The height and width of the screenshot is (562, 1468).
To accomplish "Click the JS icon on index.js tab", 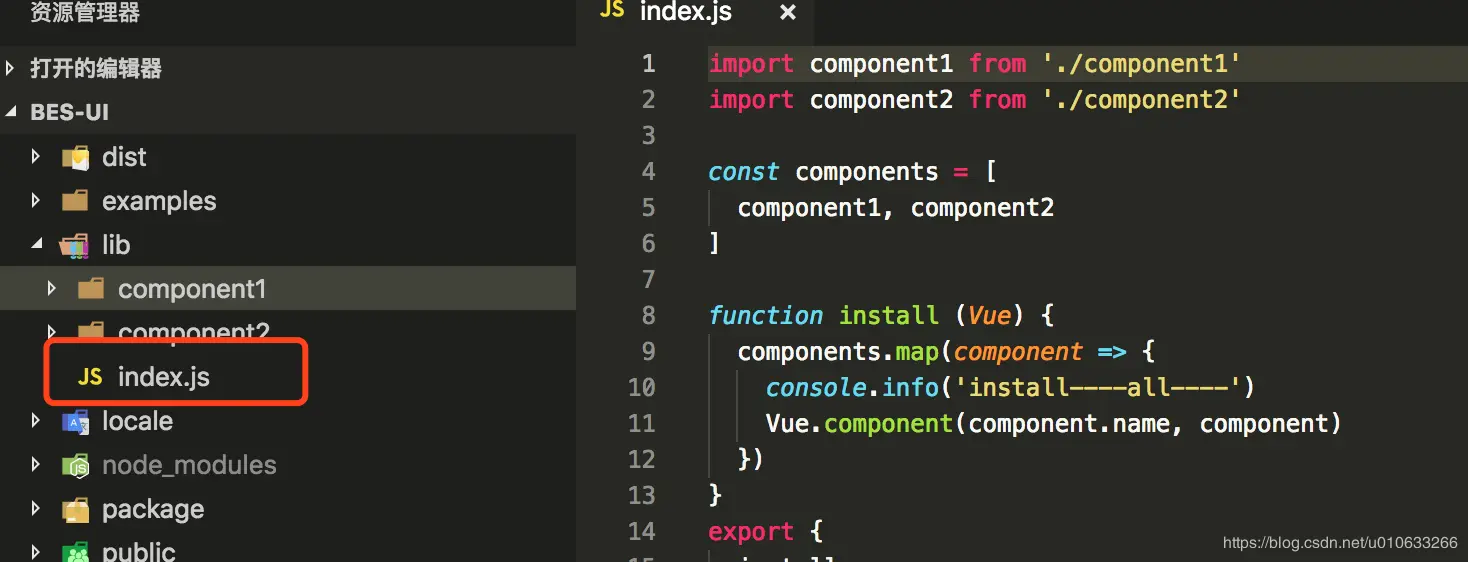I will point(612,10).
